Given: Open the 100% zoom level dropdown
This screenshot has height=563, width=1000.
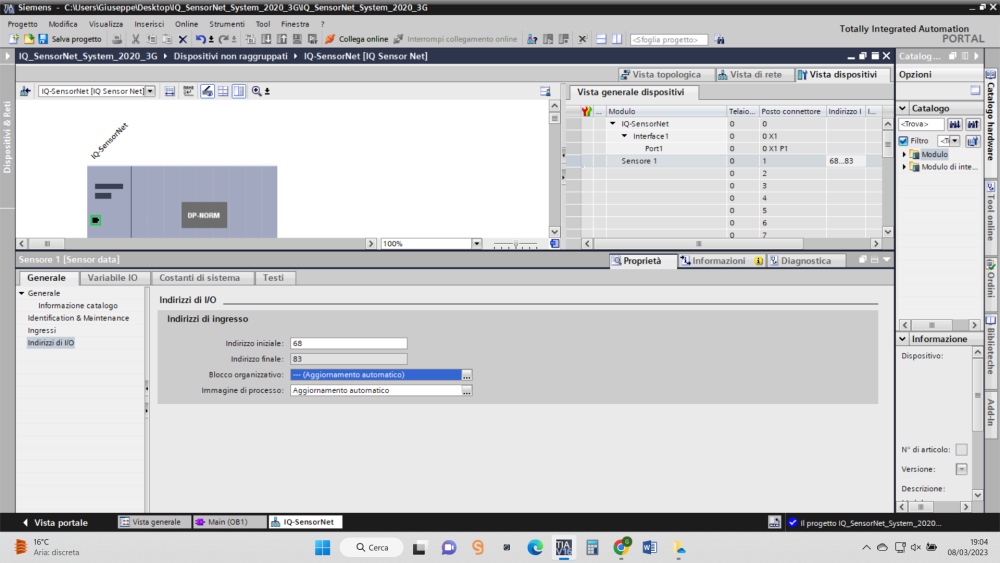Looking at the screenshot, I should [476, 243].
